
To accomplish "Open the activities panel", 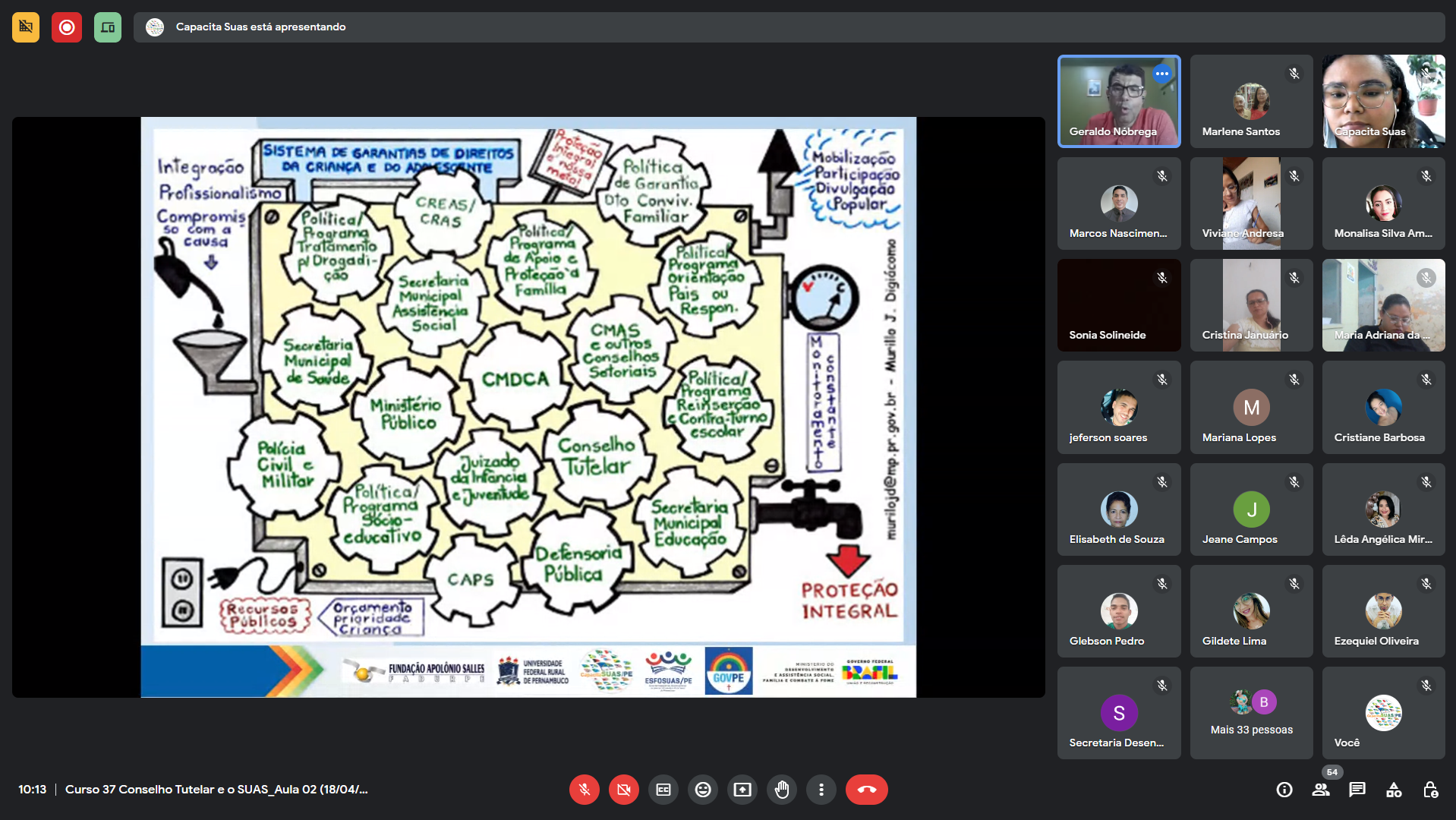I will point(1394,790).
